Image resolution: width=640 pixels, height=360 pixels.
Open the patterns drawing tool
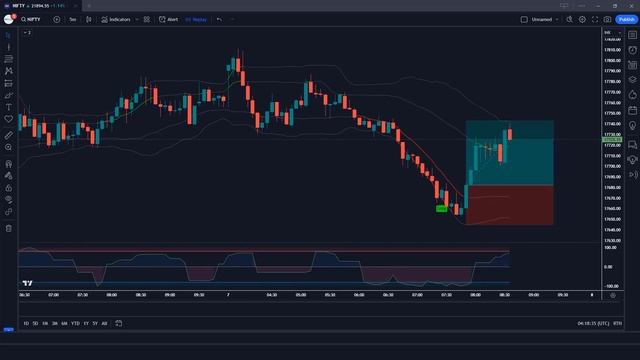point(8,71)
